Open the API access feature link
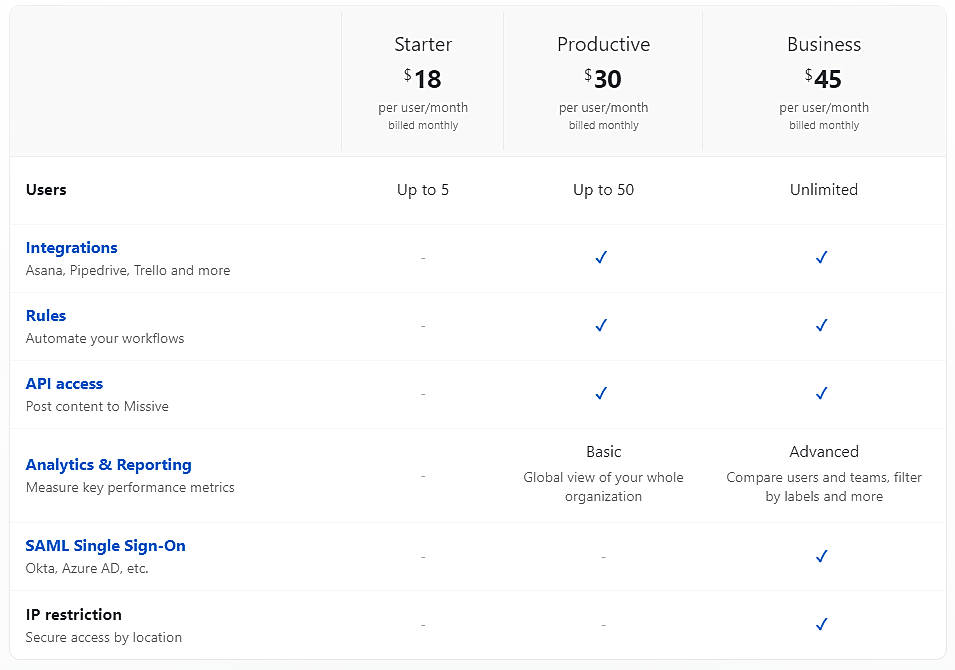955x670 pixels. point(64,383)
